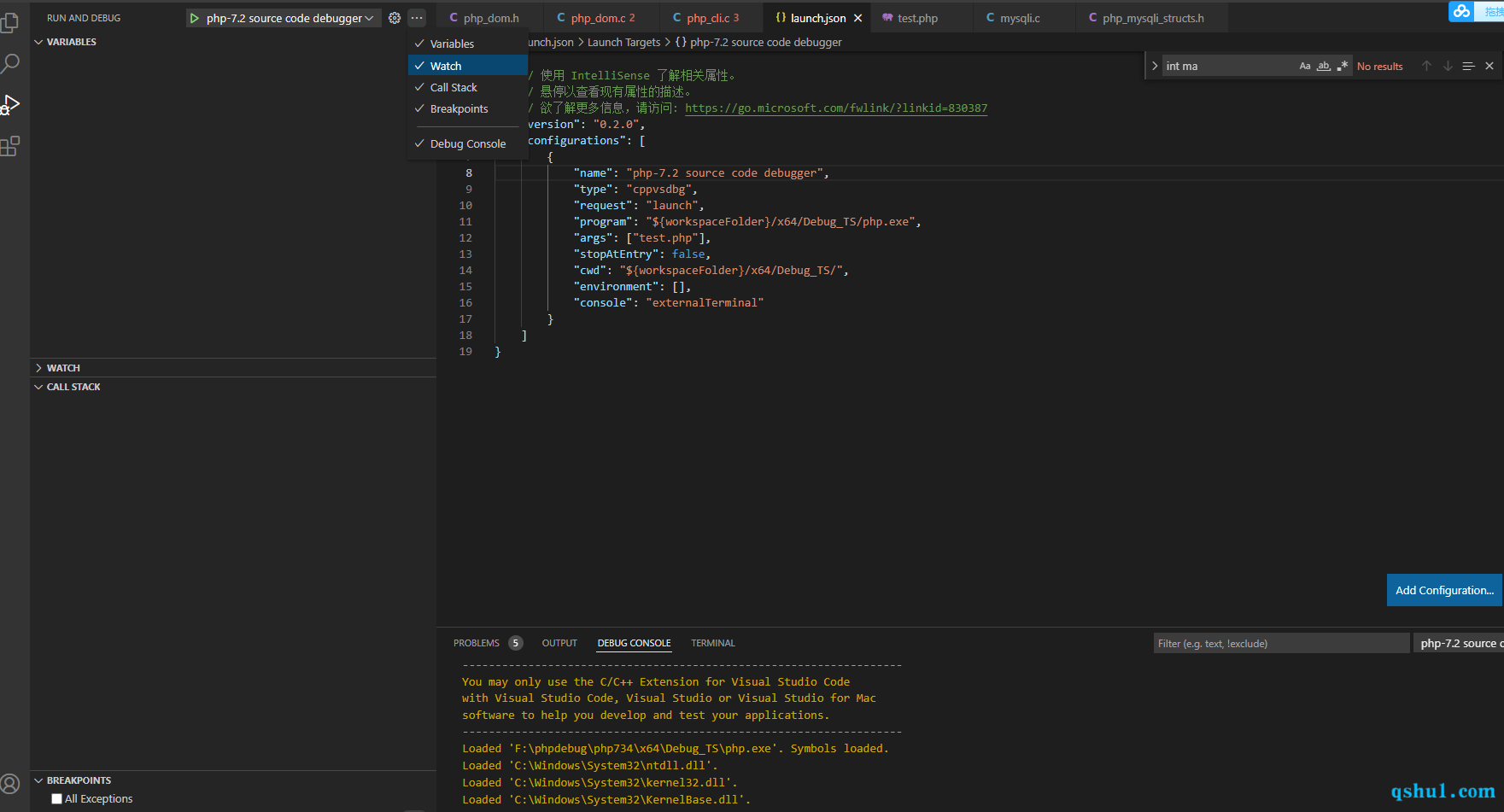Screen dimensions: 1504x812
Task: Go to previous match arrow
Action: click(1426, 66)
